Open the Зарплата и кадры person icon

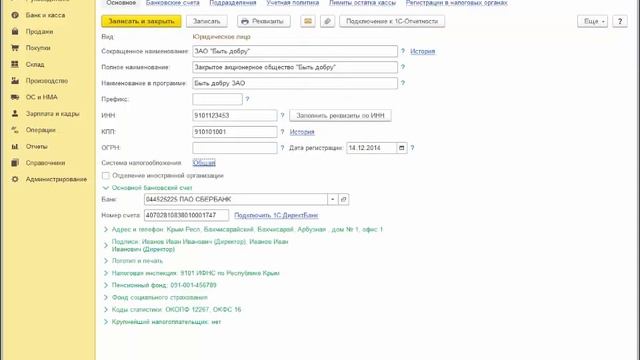tap(15, 113)
